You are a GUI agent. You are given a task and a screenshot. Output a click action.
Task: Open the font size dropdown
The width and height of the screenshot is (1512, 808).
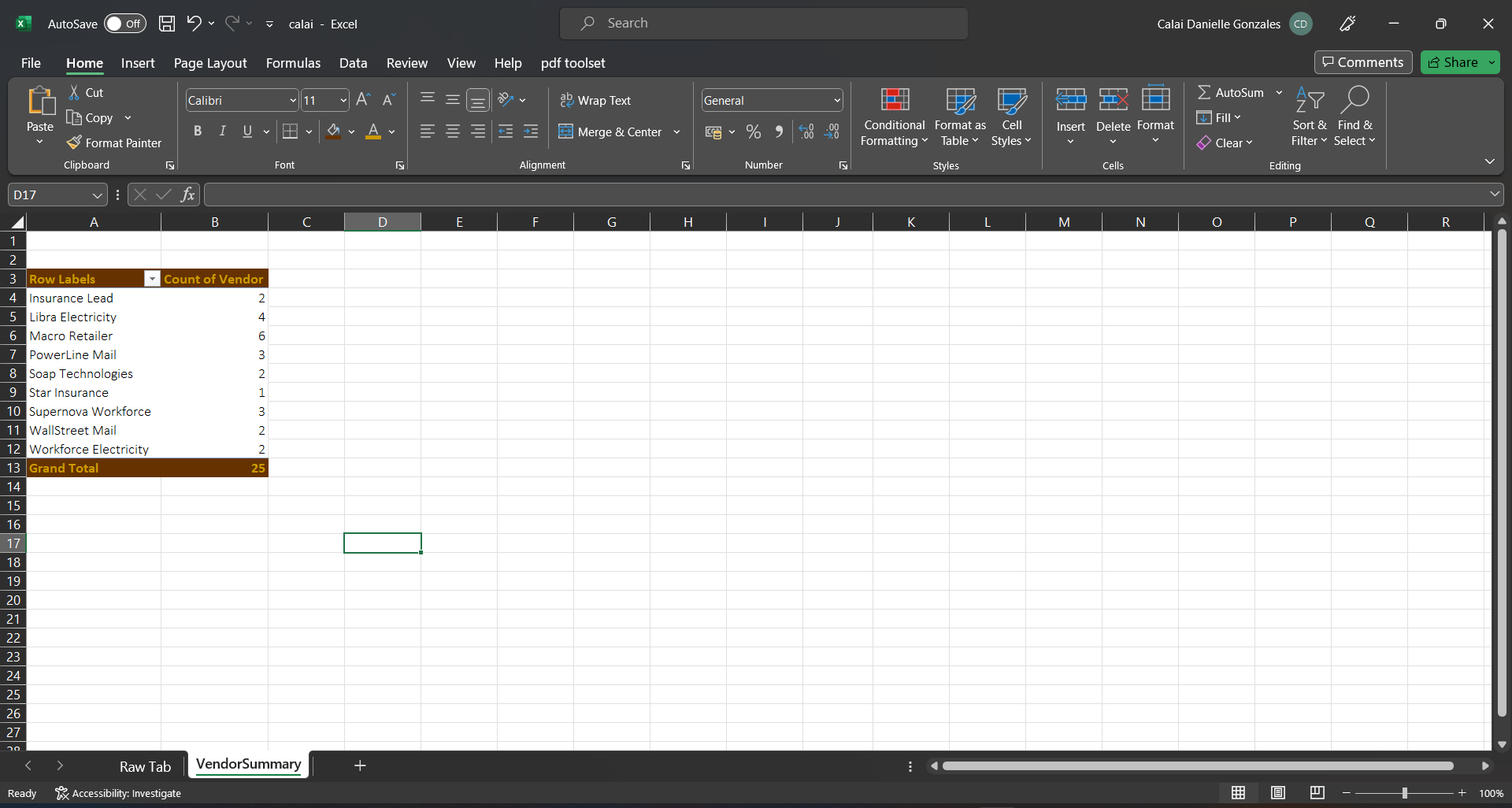(343, 100)
